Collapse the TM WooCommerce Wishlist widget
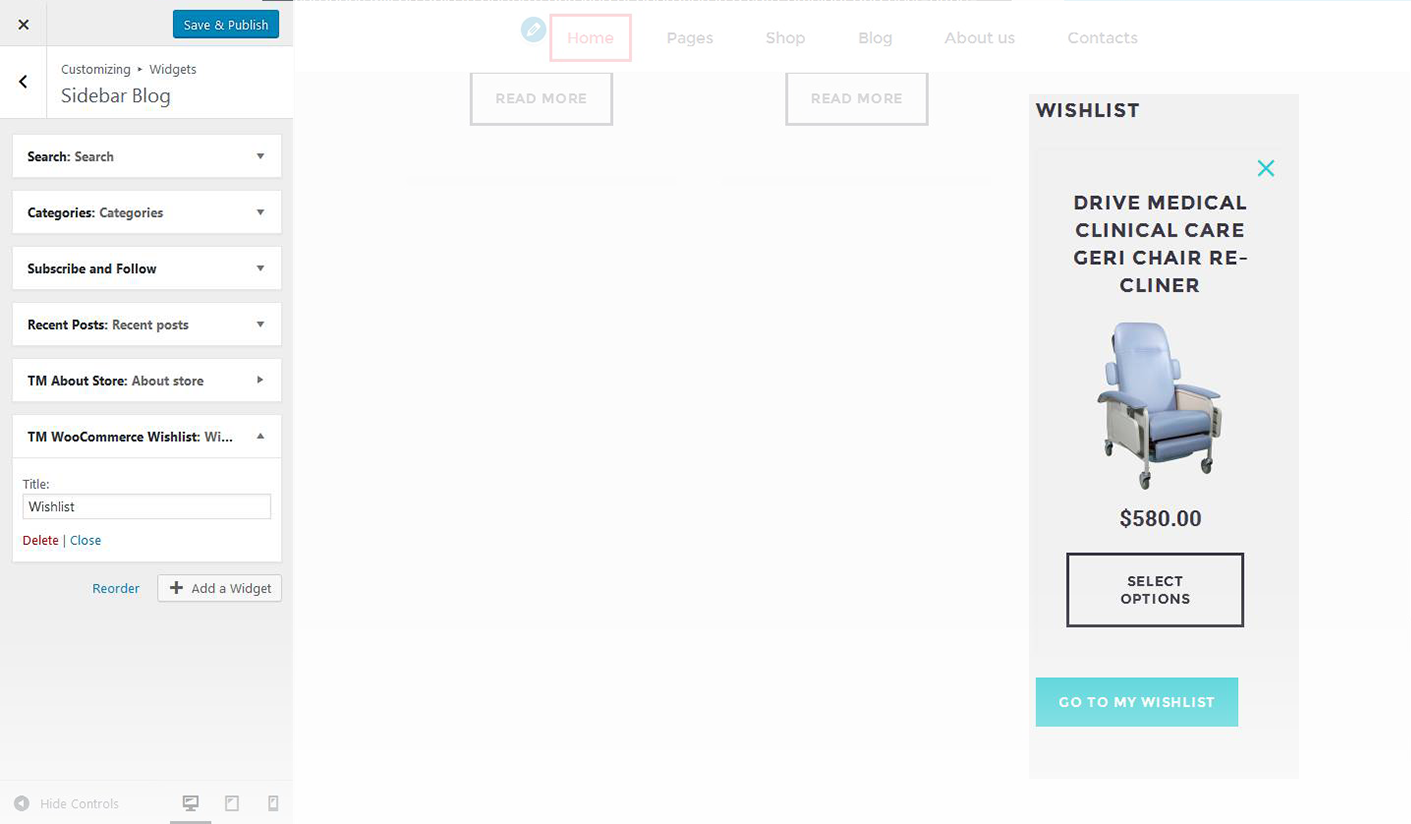1411x824 pixels. coord(146,437)
